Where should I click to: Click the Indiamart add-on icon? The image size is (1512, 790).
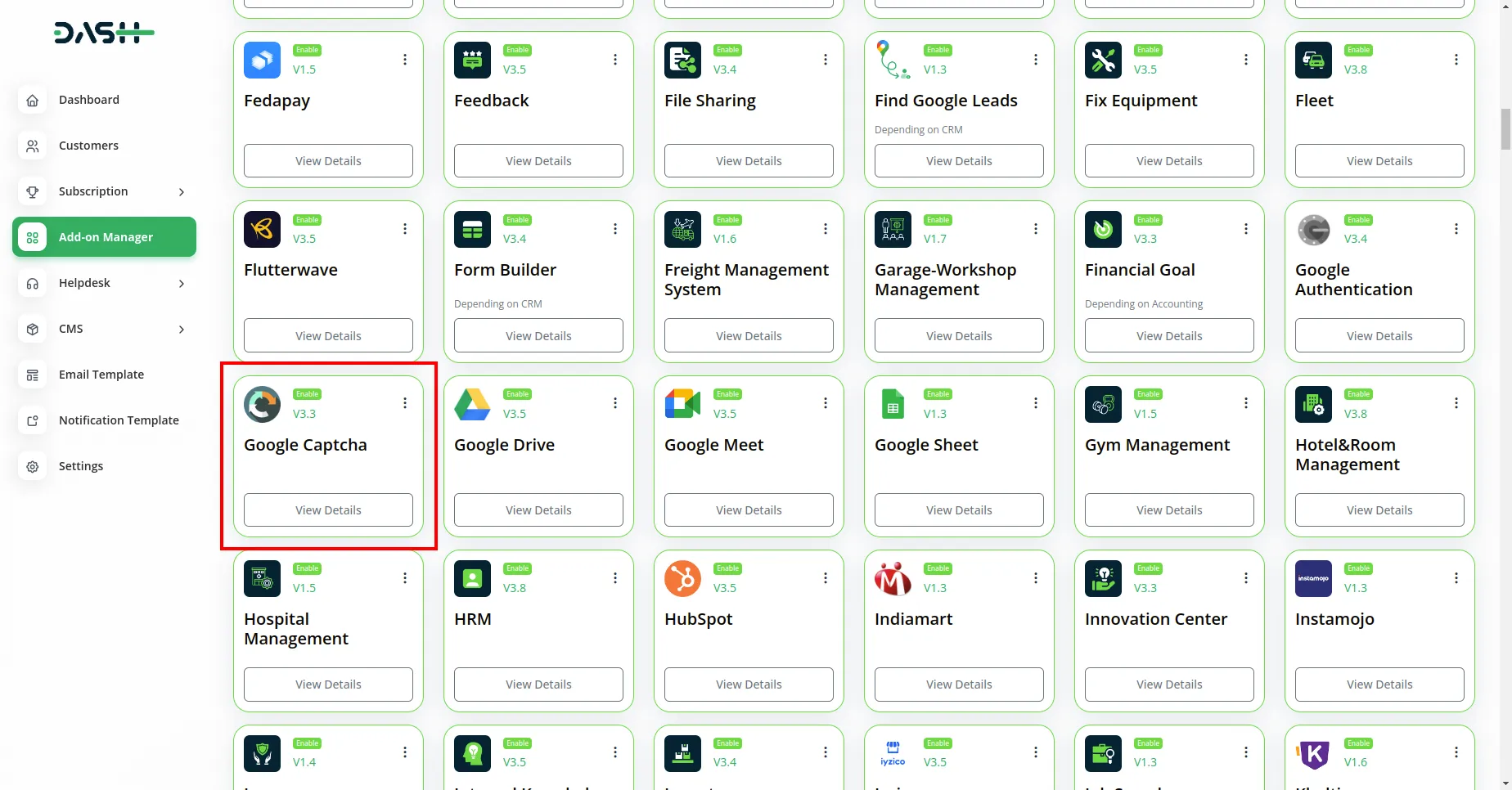(893, 578)
